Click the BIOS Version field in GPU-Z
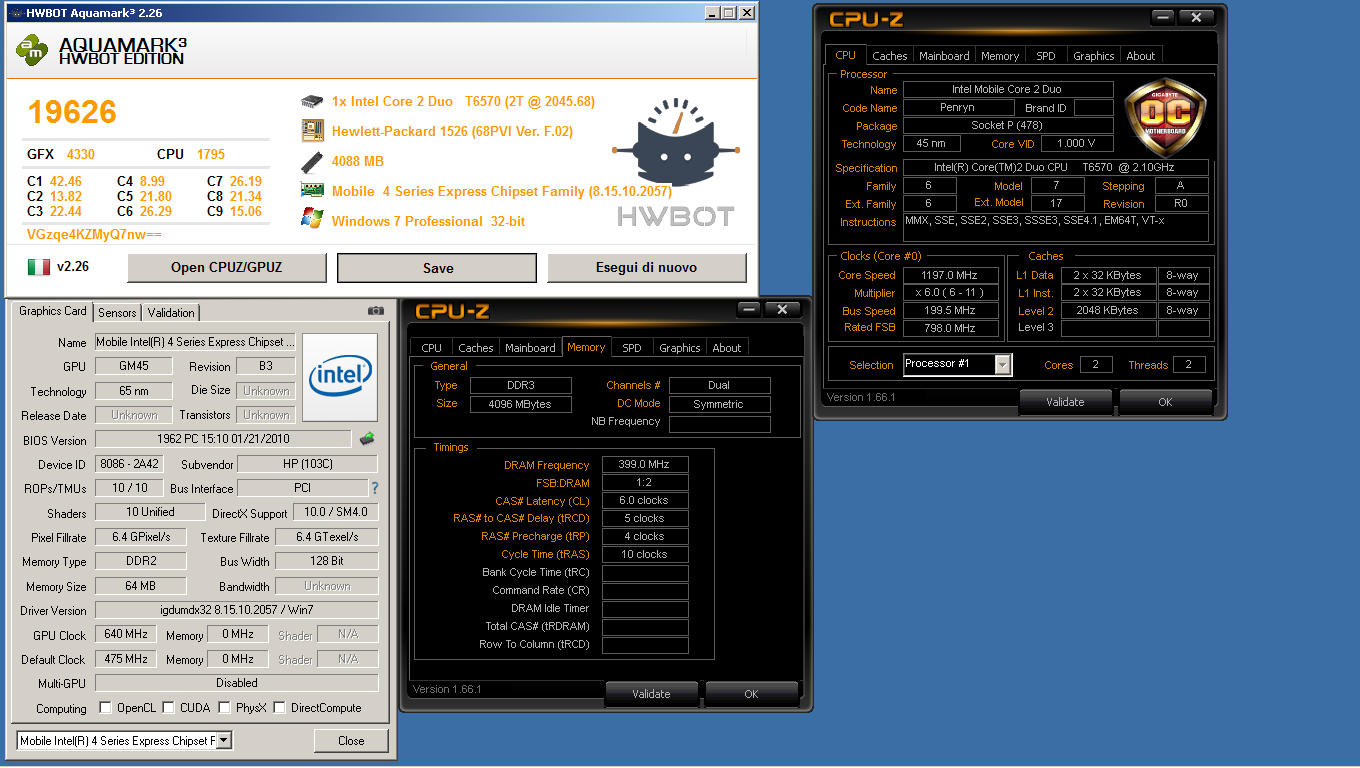1360x768 pixels. [223, 440]
